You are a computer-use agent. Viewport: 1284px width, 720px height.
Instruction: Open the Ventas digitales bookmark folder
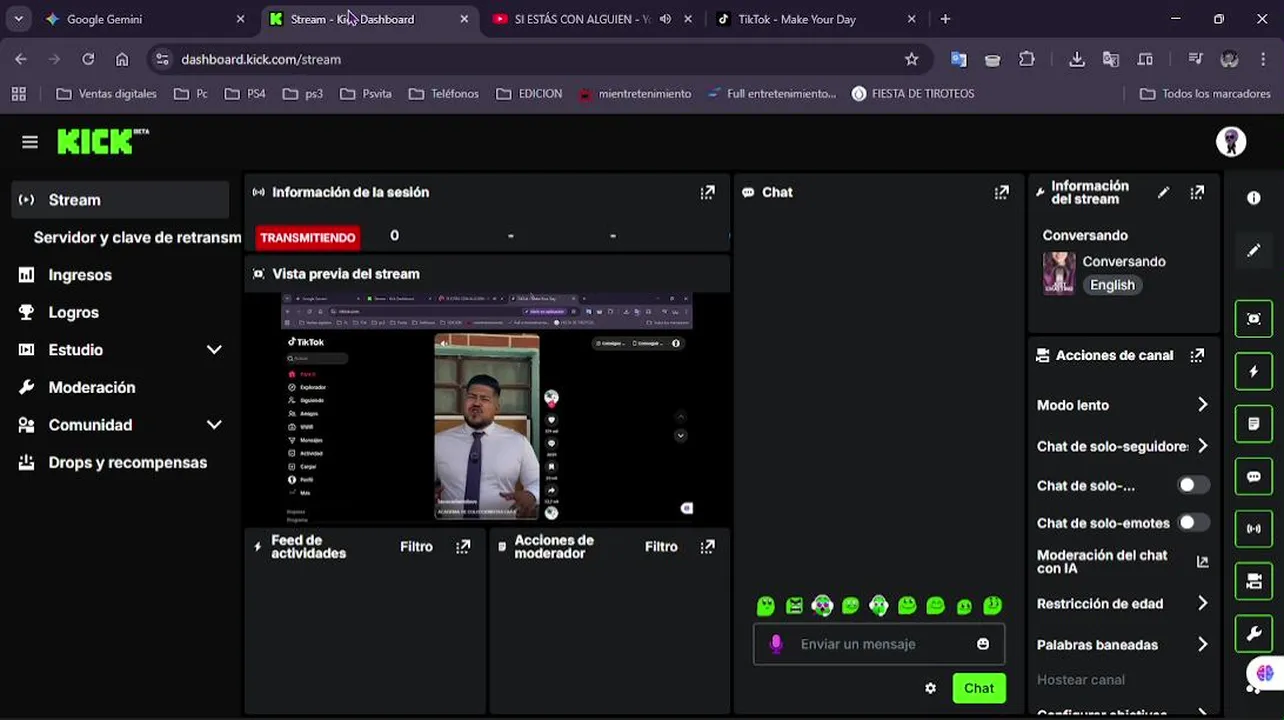pyautogui.click(x=107, y=93)
